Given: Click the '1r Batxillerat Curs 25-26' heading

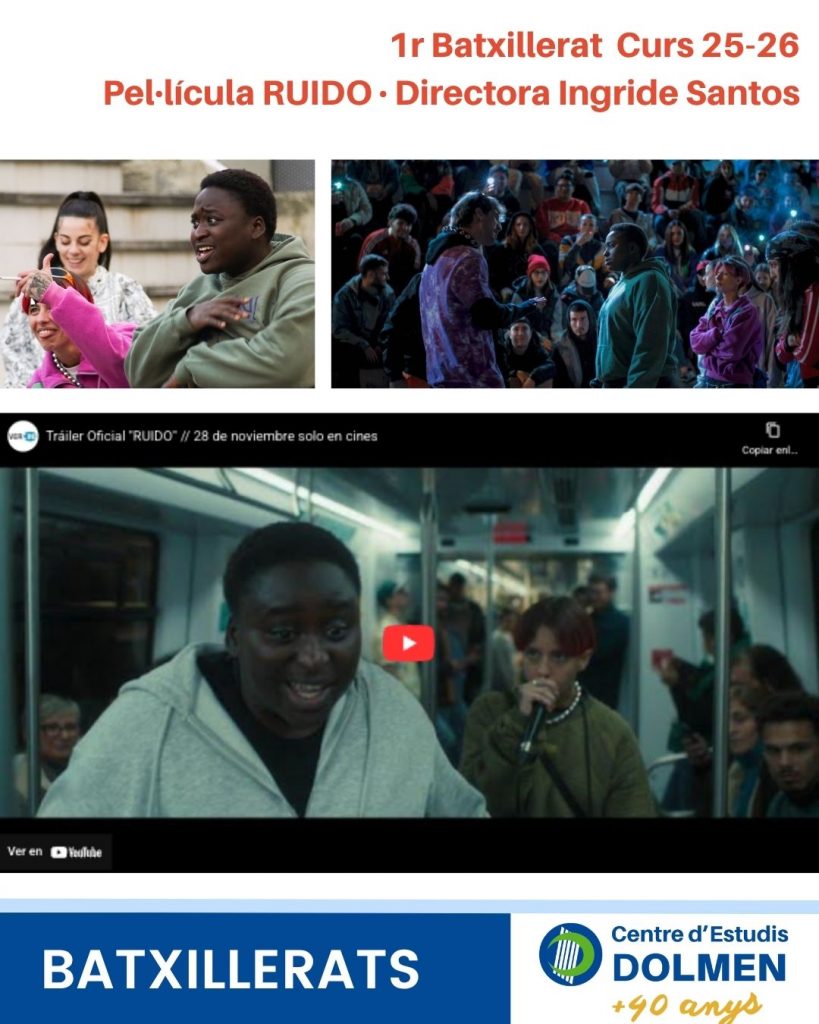Looking at the screenshot, I should pos(595,46).
